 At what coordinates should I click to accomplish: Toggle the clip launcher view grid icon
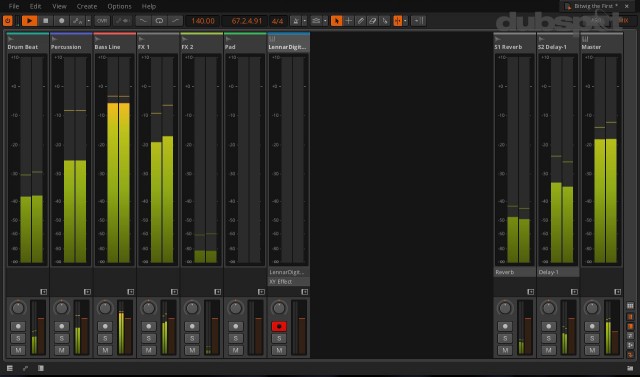630,306
